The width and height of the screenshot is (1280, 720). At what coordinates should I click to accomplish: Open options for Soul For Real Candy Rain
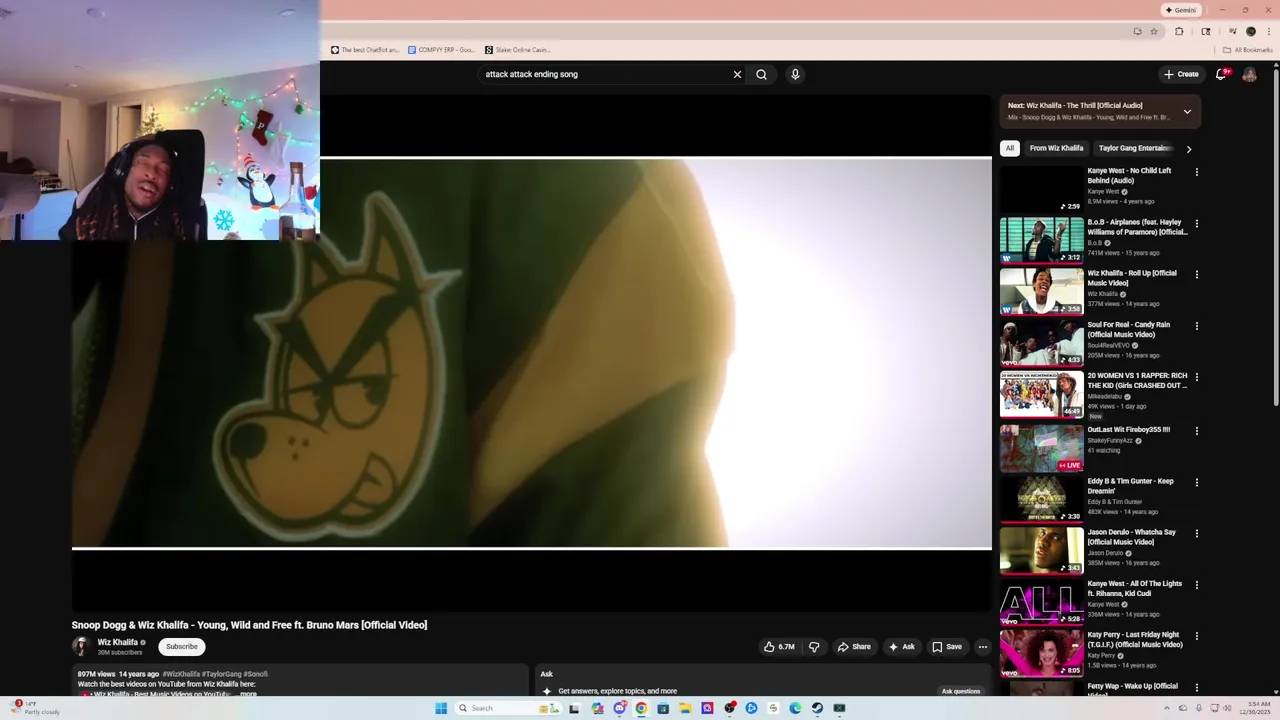pos(1196,326)
